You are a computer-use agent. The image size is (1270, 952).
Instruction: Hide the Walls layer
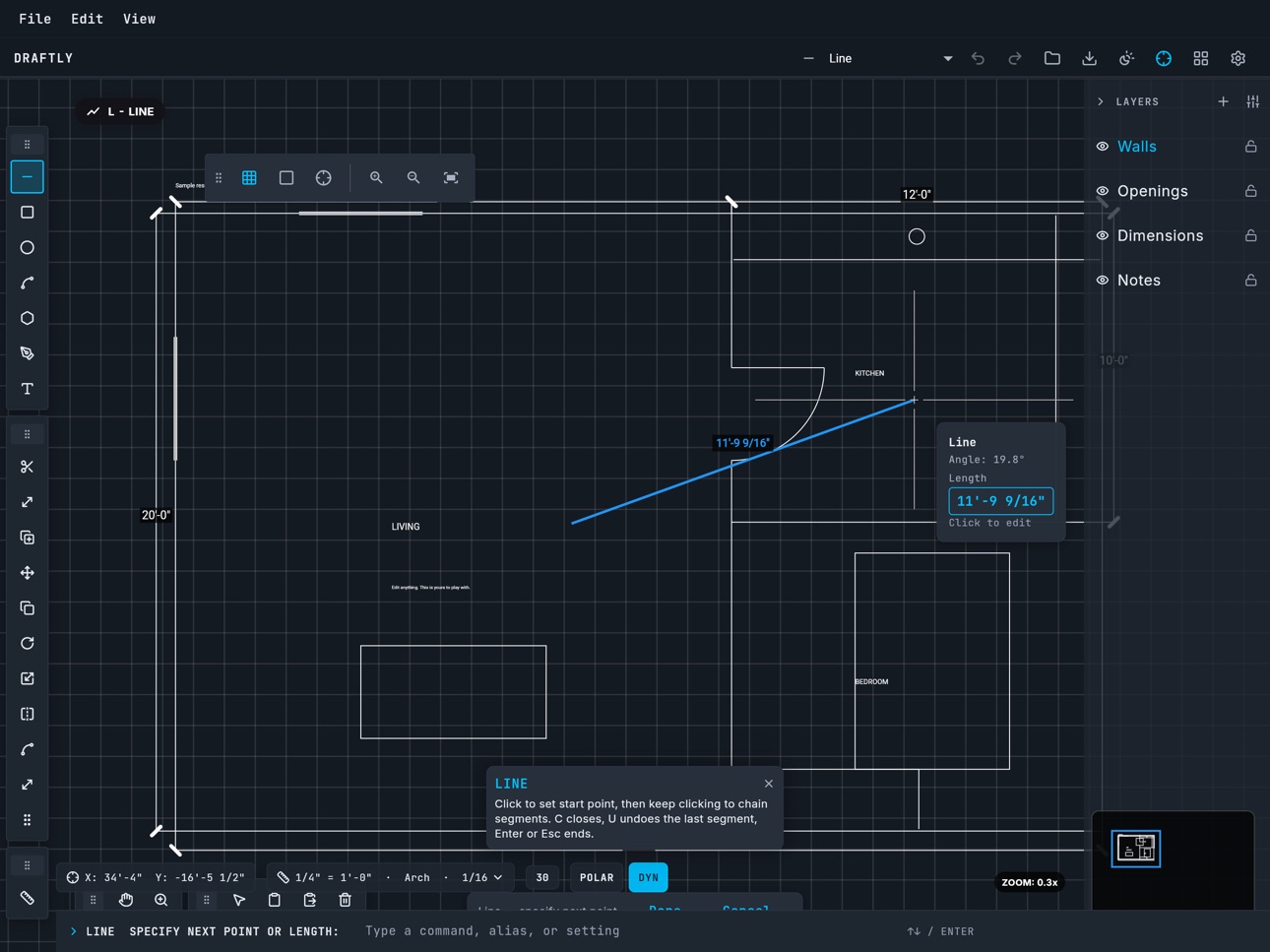[x=1103, y=147]
